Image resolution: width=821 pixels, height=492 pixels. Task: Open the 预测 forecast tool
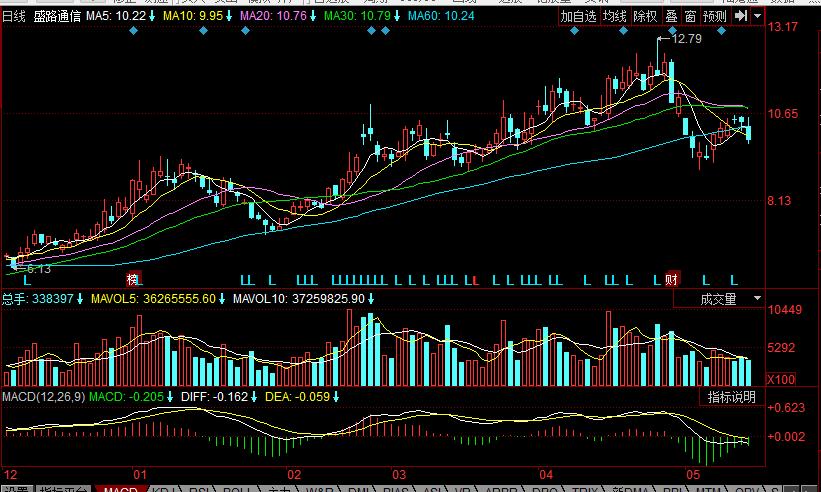[714, 16]
